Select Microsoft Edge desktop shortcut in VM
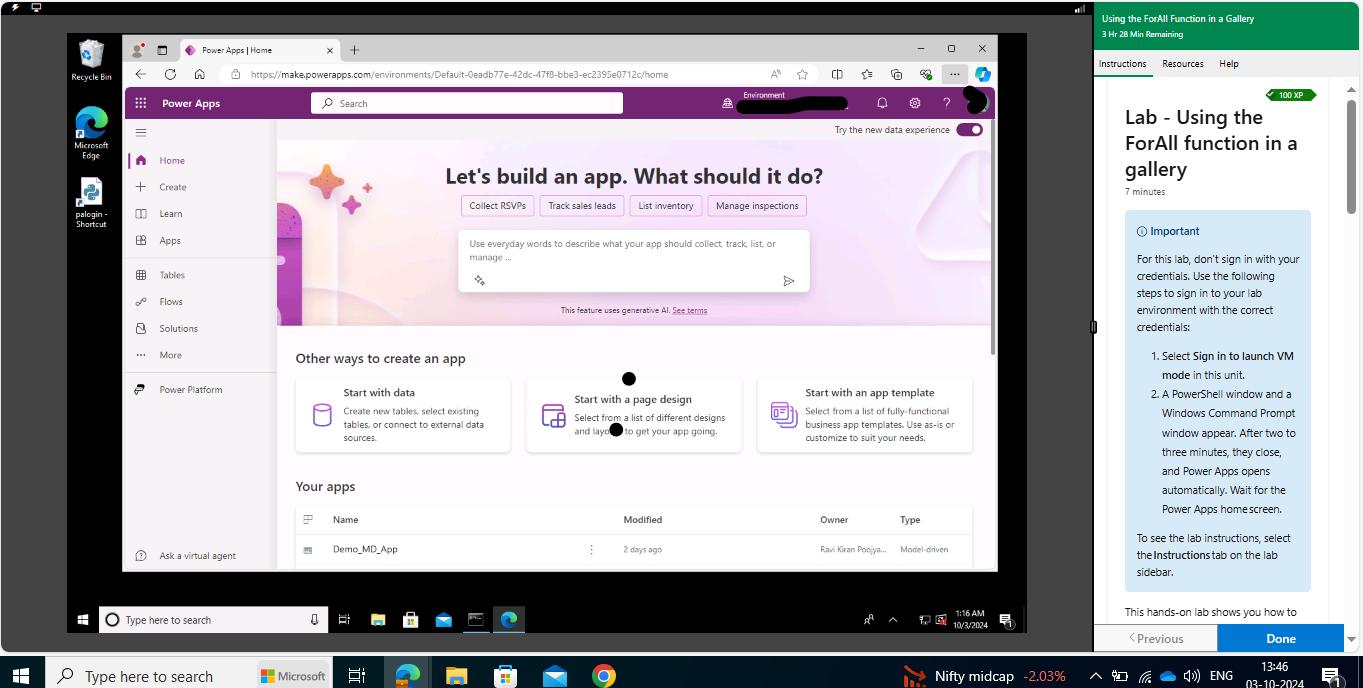The height and width of the screenshot is (688, 1363). [91, 133]
